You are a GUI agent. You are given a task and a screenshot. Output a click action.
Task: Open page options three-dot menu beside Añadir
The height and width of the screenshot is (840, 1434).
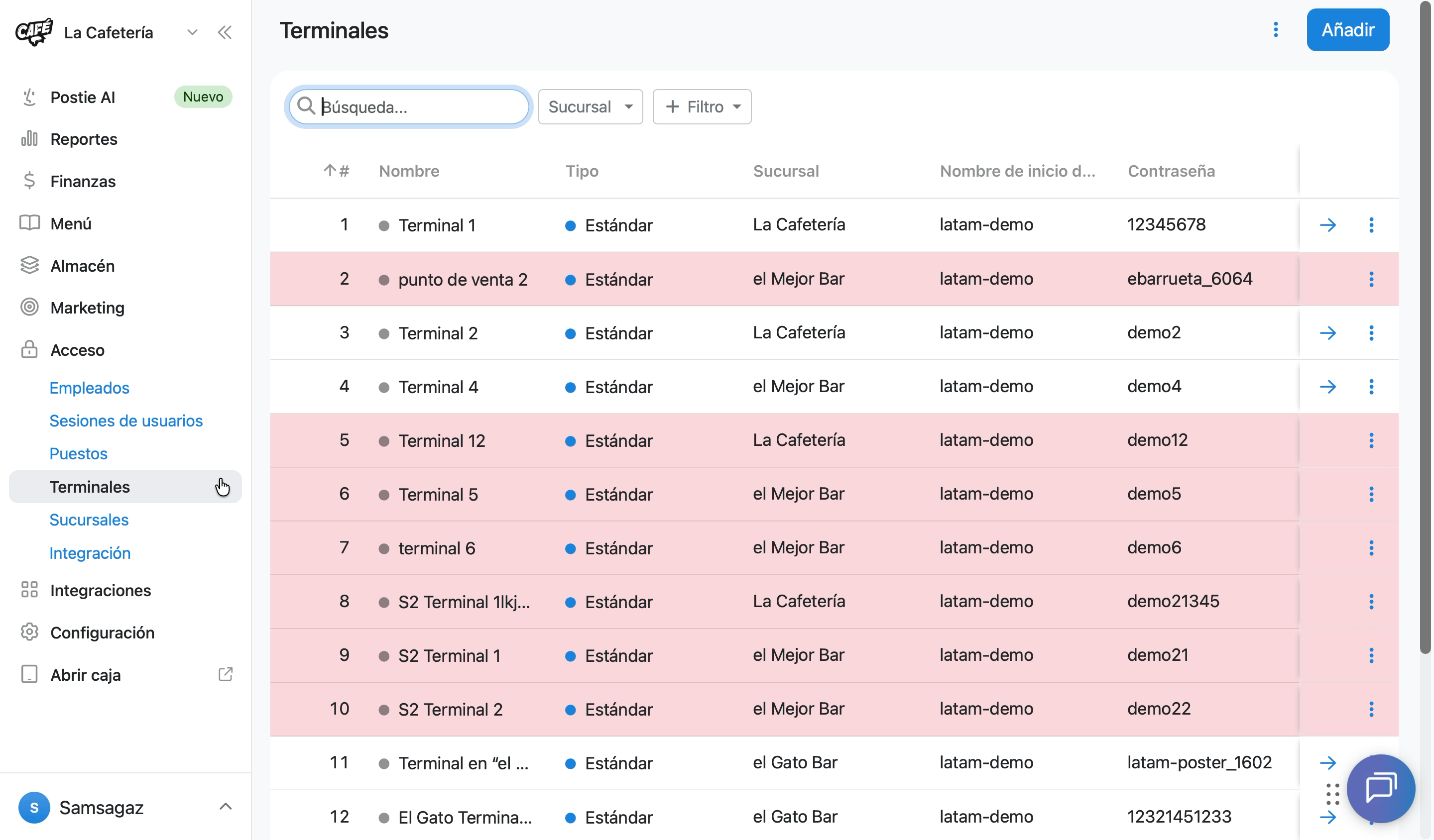[x=1275, y=29]
